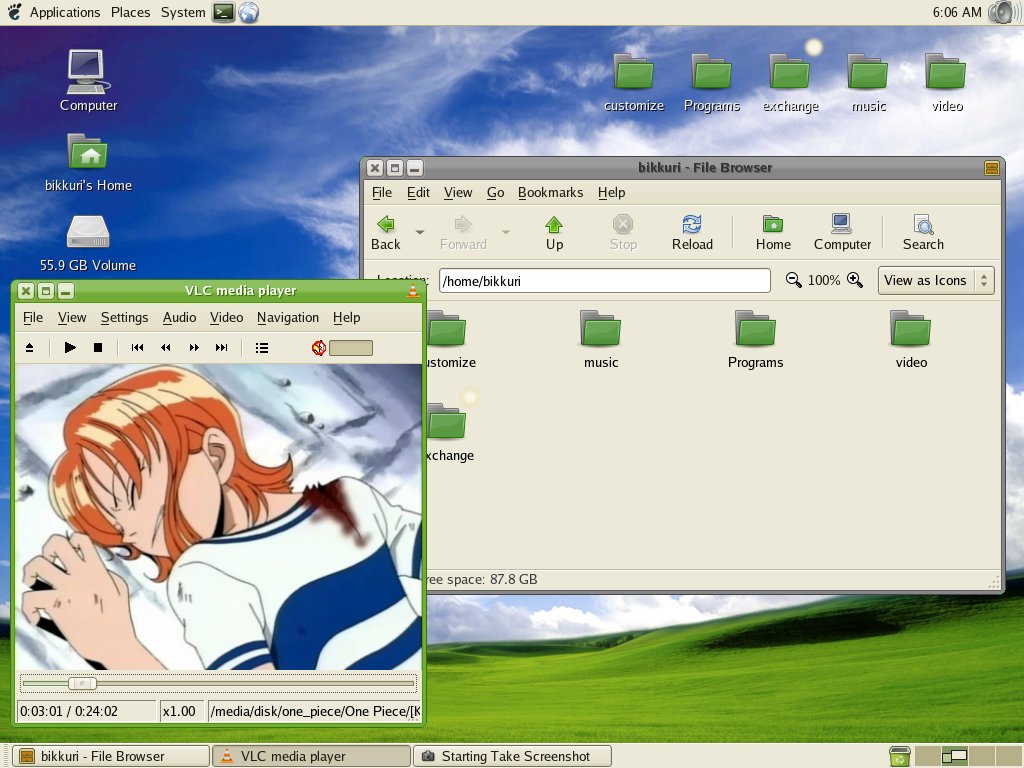Open VLC File menu

point(33,317)
